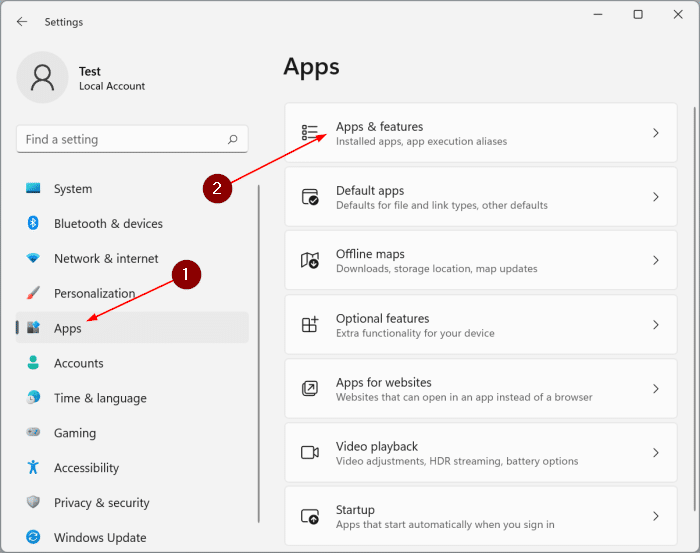Click the Test user avatar icon
This screenshot has height=553, width=700.
point(42,77)
